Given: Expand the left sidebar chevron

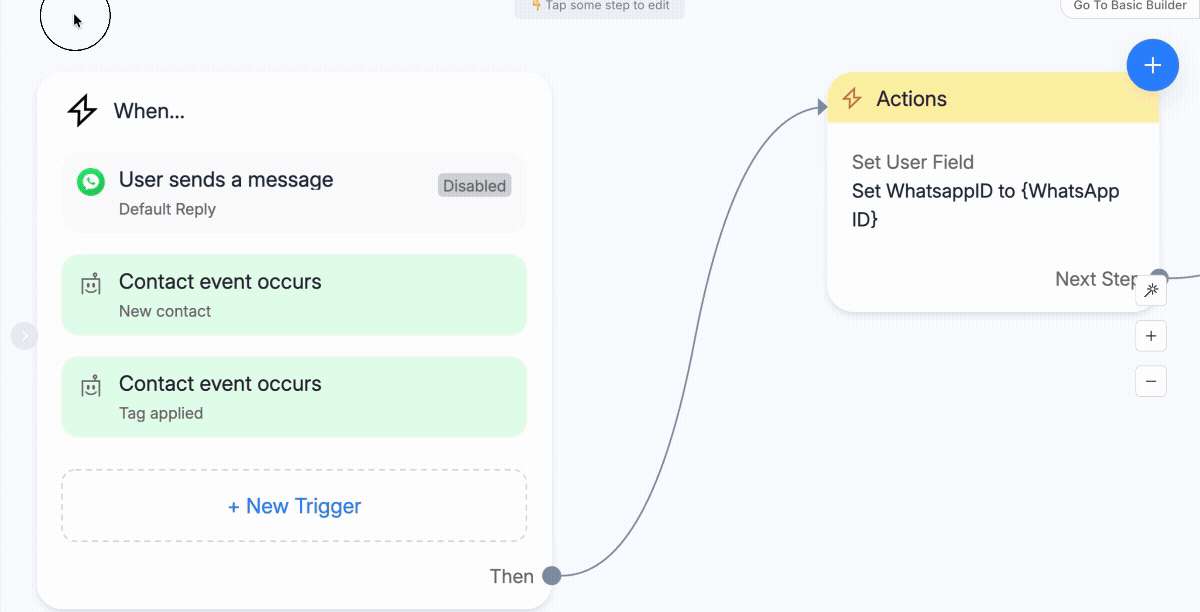Looking at the screenshot, I should coord(24,336).
